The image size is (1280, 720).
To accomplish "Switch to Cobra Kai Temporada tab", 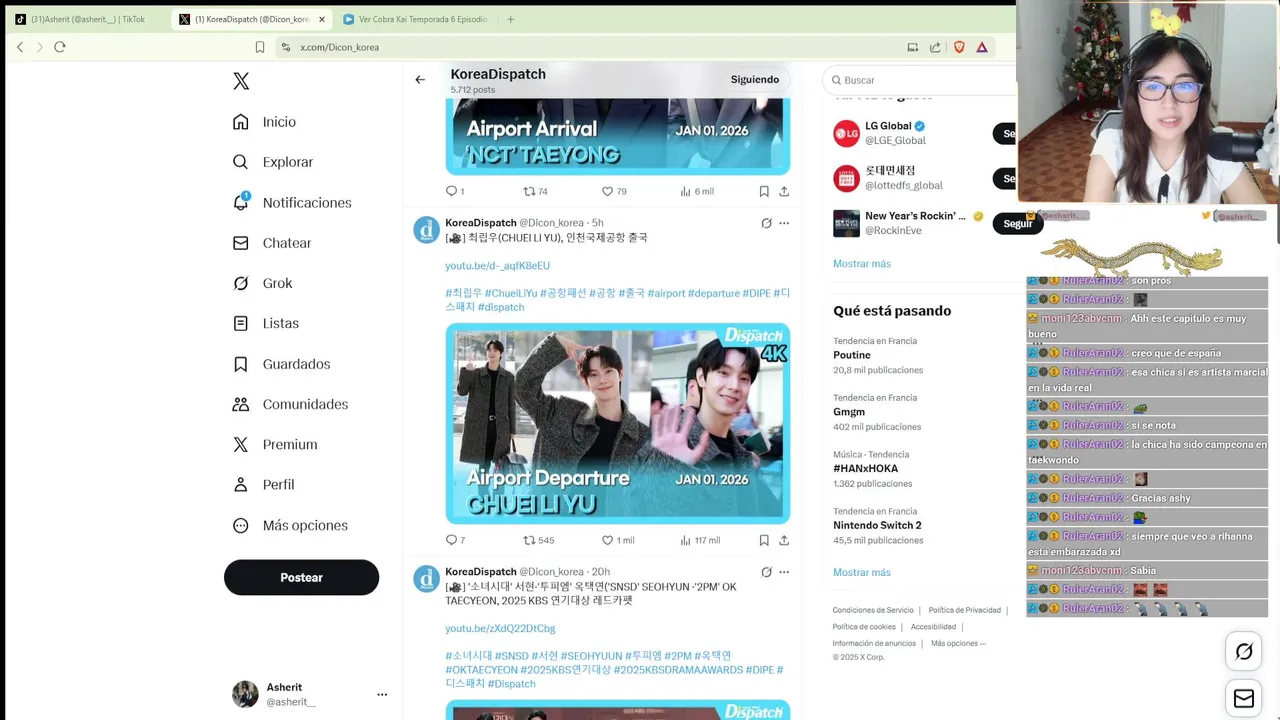I will click(415, 19).
